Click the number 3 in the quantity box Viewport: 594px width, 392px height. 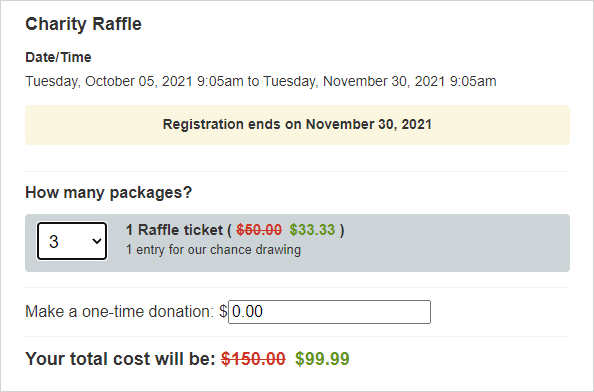point(54,242)
